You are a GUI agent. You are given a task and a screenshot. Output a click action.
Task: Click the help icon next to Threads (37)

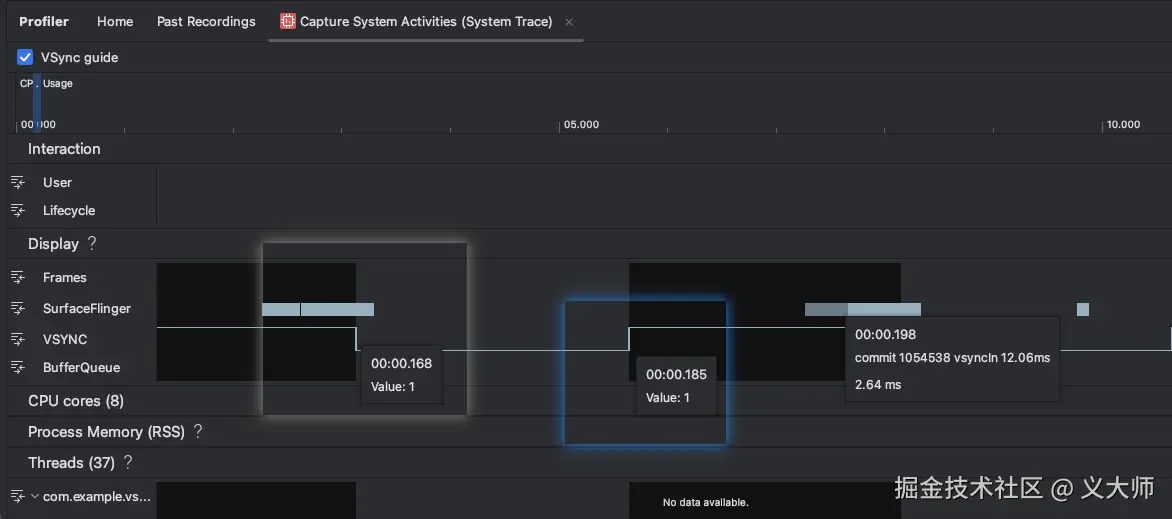coord(128,462)
